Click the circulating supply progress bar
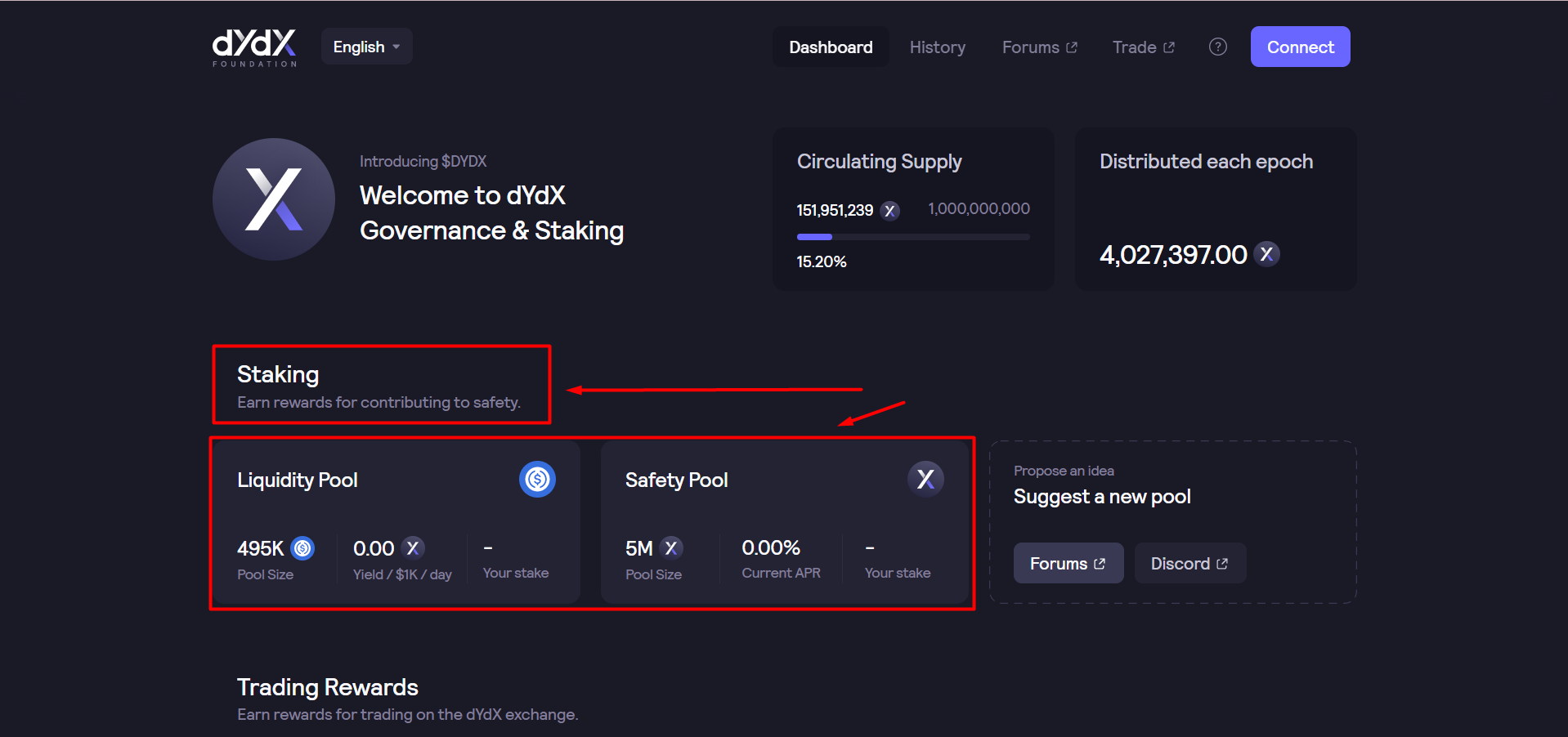 [x=913, y=237]
